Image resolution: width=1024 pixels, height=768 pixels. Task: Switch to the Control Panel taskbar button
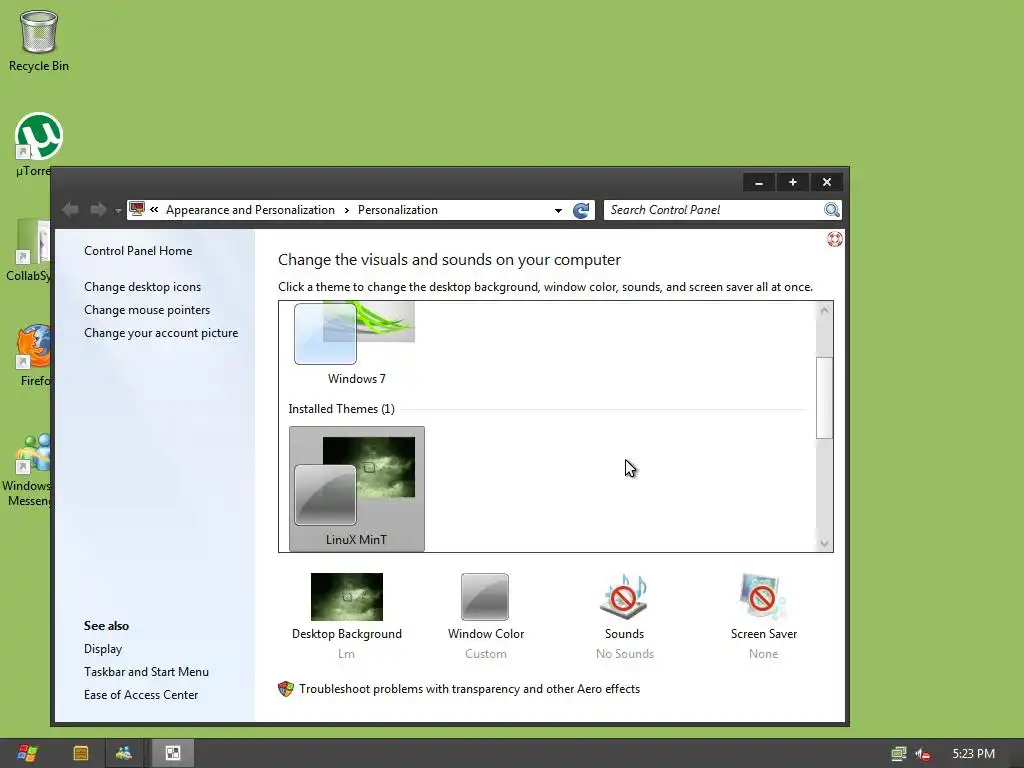tap(172, 753)
